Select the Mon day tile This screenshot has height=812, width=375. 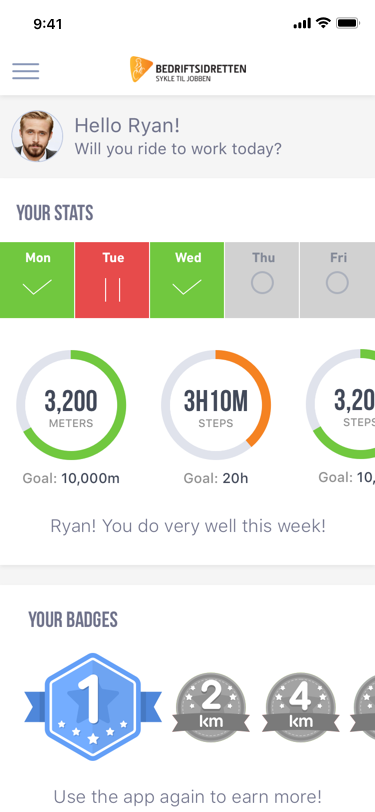(x=37, y=280)
